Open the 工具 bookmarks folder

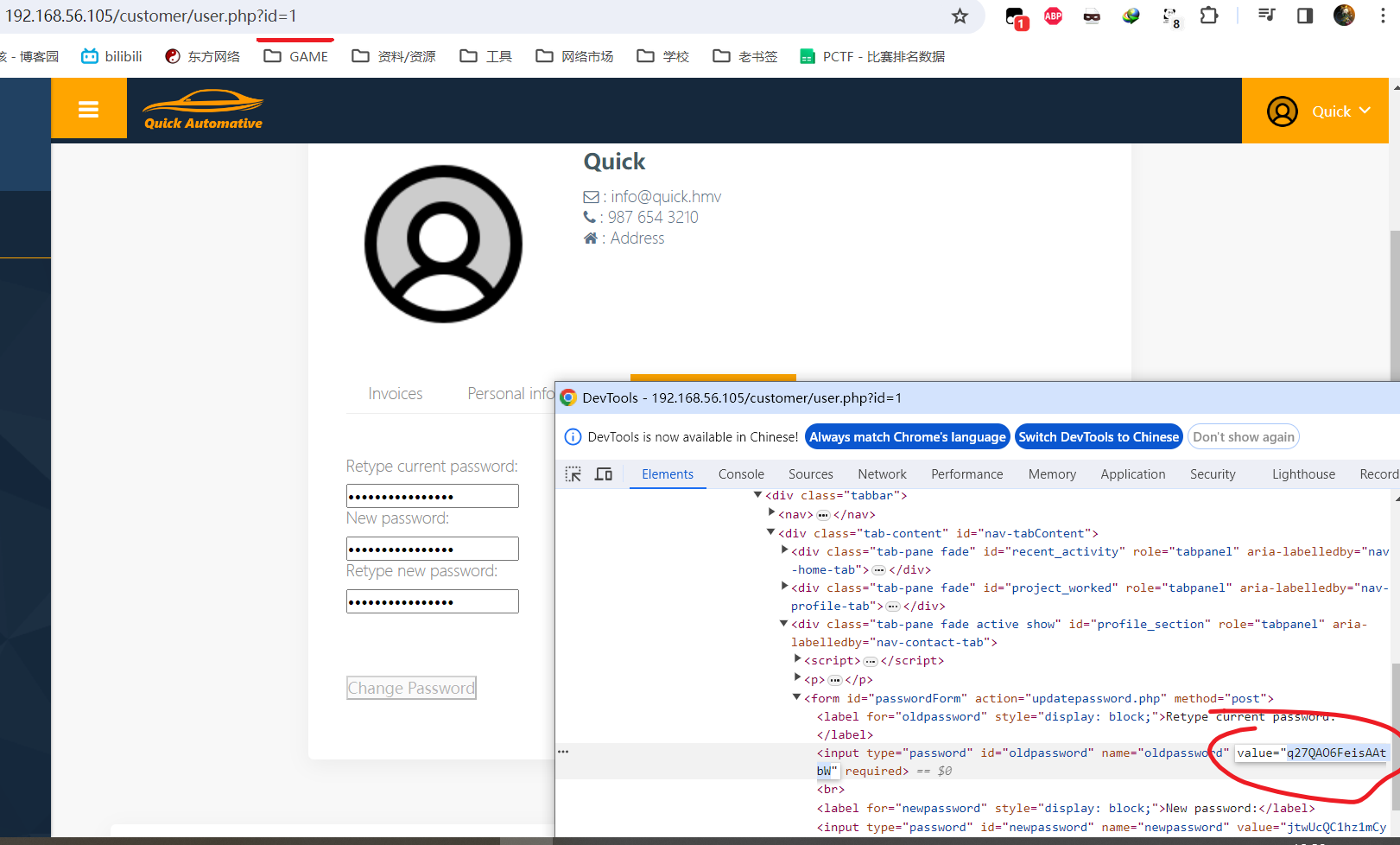point(486,56)
